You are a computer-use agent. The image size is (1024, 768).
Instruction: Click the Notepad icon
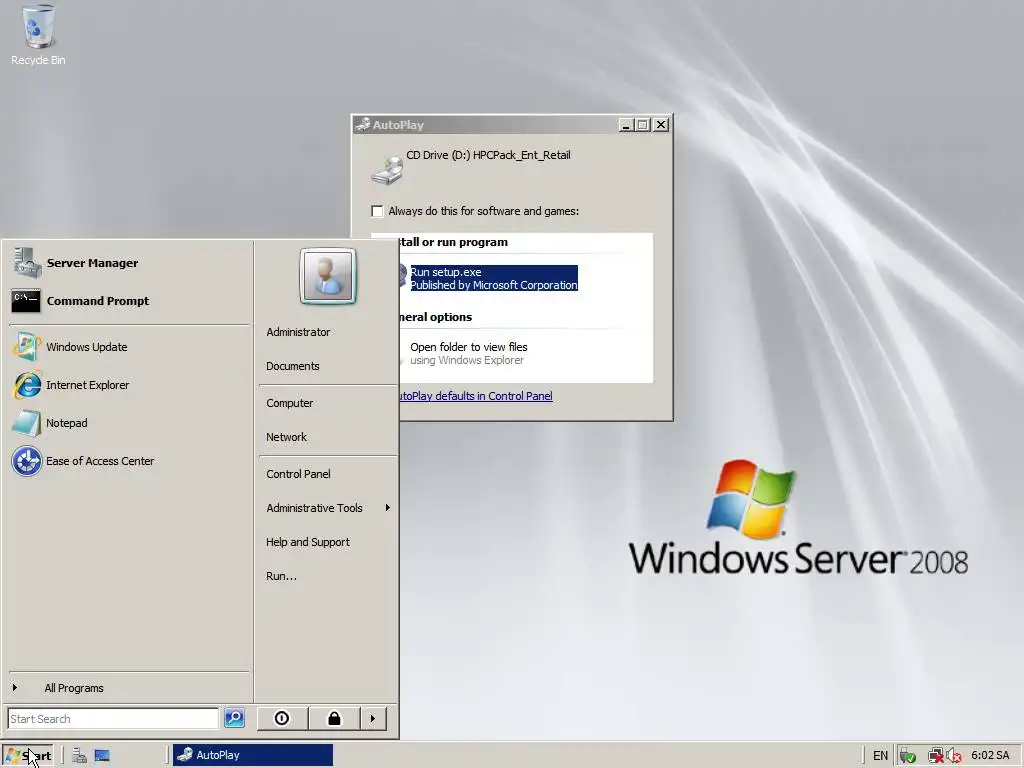click(x=26, y=423)
